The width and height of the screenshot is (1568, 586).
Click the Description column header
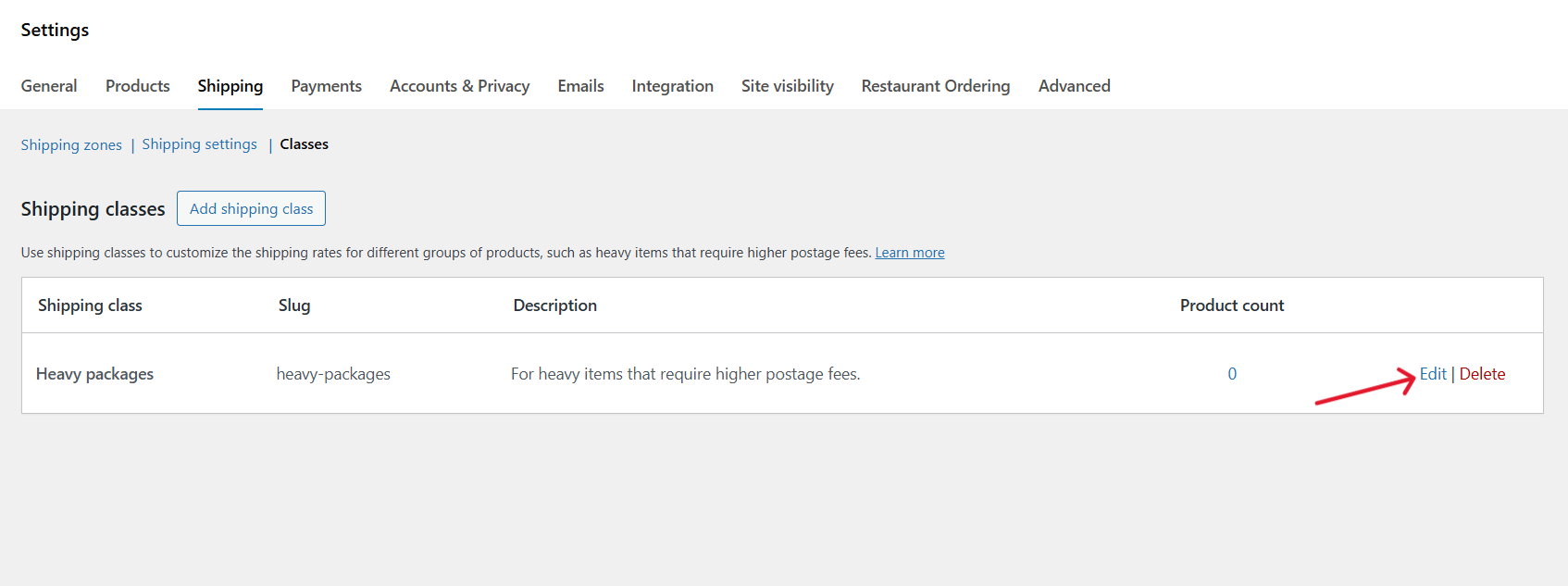[555, 305]
